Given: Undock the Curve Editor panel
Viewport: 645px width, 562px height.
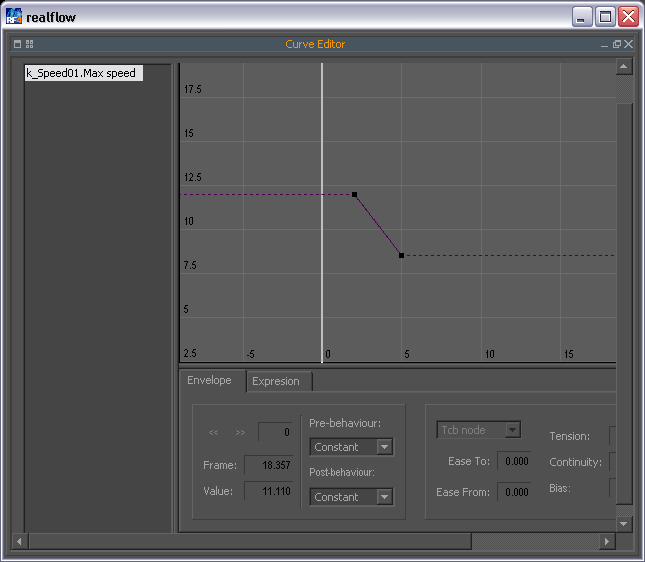Looking at the screenshot, I should [617, 44].
